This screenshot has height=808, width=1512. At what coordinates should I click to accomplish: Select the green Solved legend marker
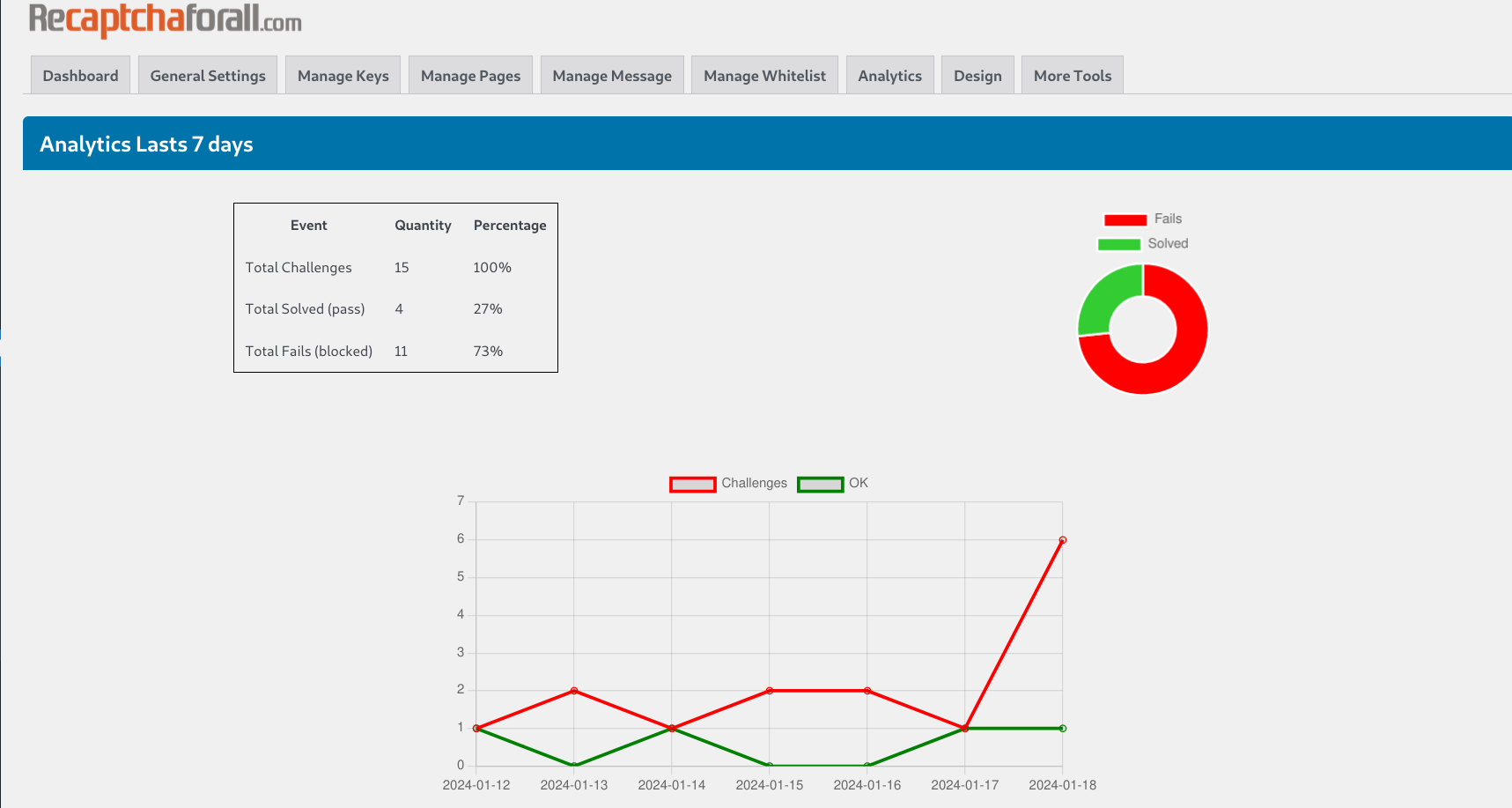[1117, 243]
